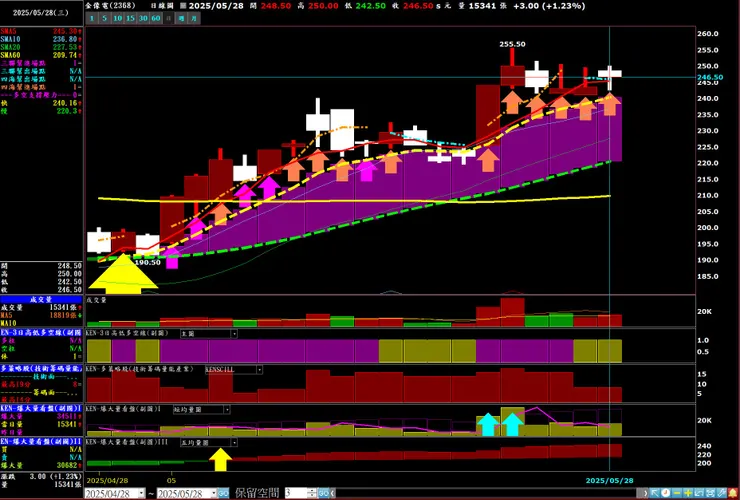Click the alert bell icon
The image size is (740, 500).
click(733, 493)
